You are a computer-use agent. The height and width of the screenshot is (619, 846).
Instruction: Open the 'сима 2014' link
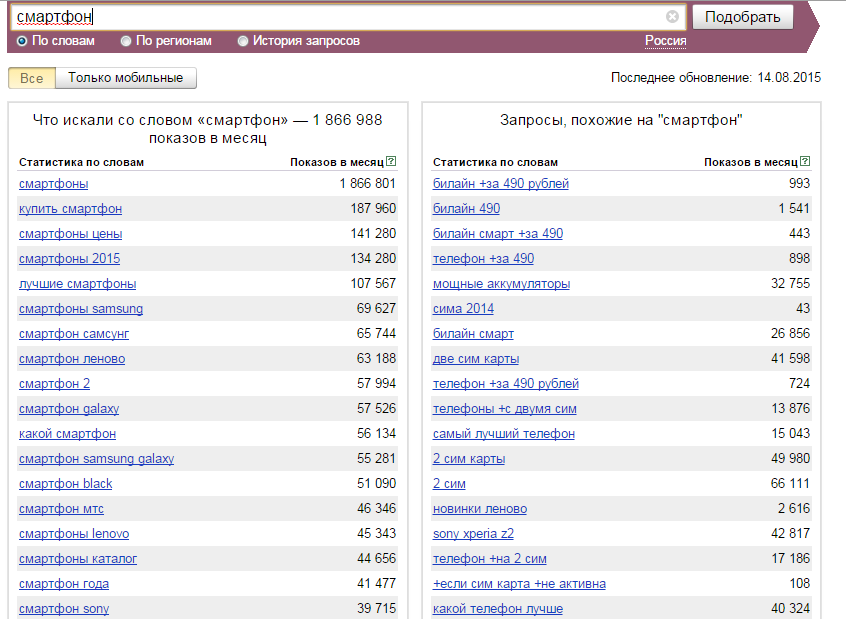point(463,309)
